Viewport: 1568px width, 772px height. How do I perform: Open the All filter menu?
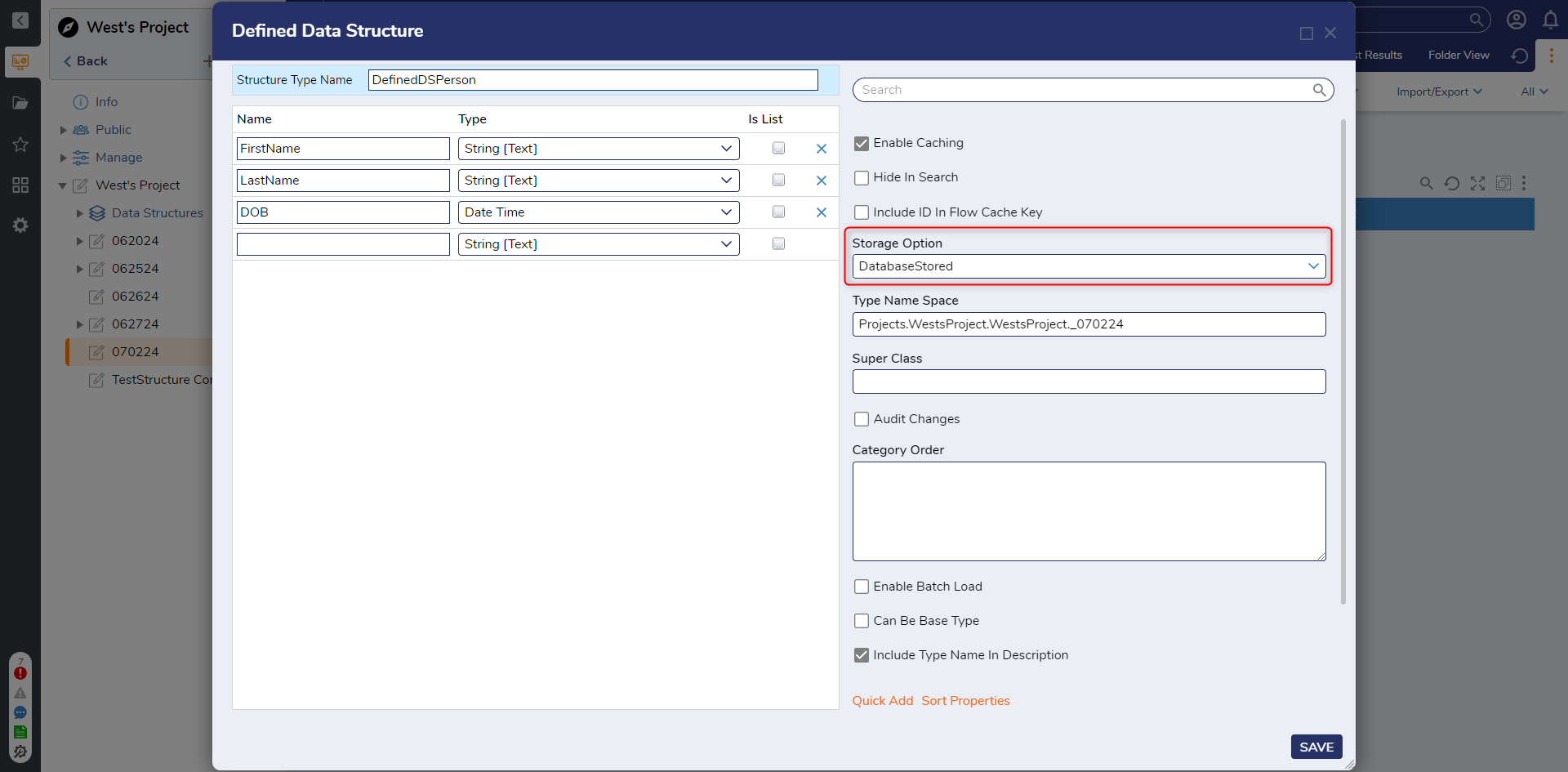coord(1535,91)
